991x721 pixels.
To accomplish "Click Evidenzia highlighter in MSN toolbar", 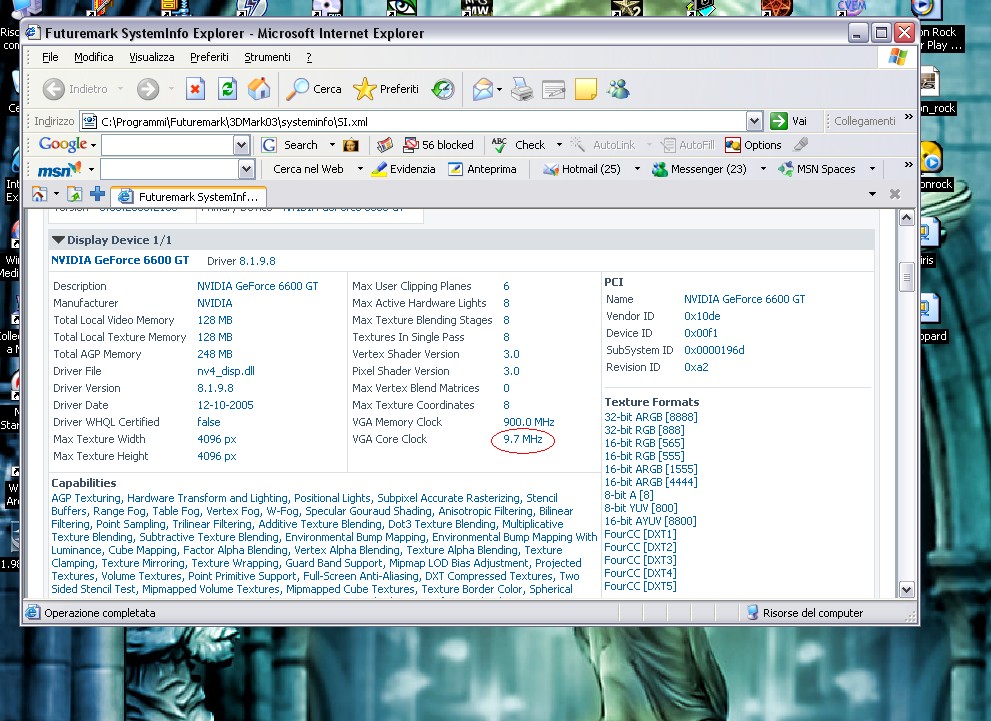I will pos(403,169).
